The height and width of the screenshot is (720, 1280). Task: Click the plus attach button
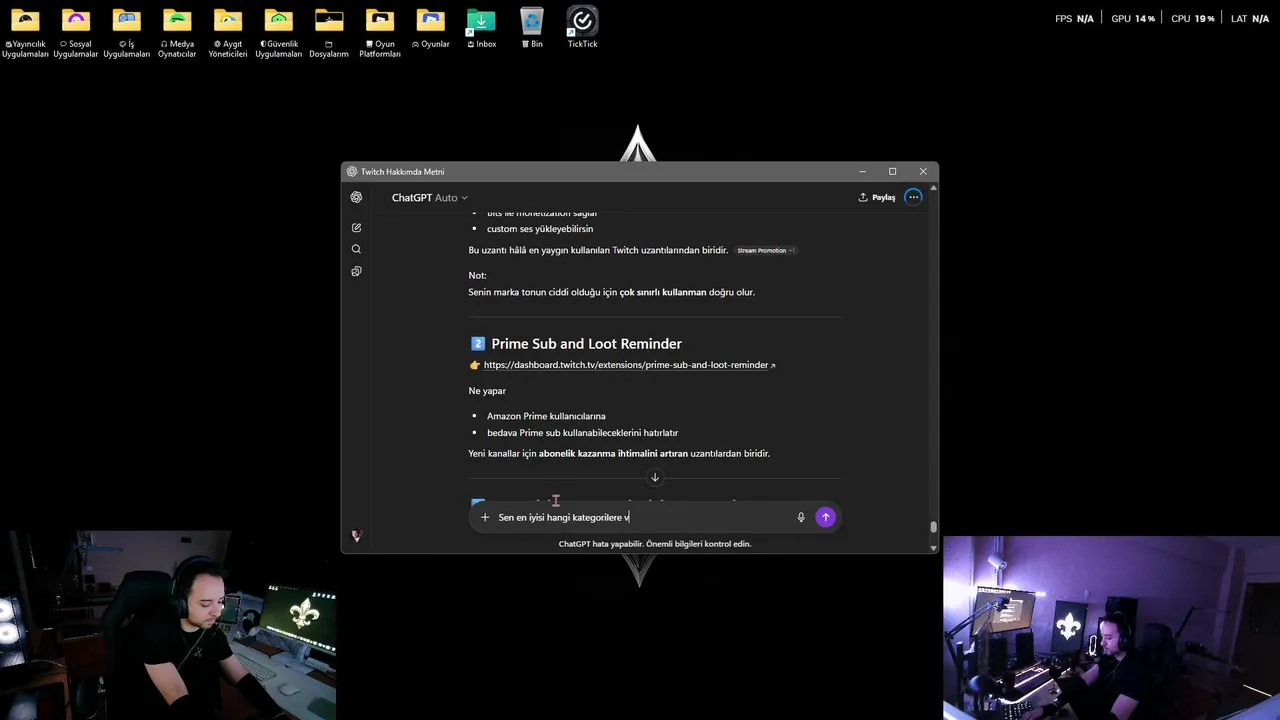(485, 517)
